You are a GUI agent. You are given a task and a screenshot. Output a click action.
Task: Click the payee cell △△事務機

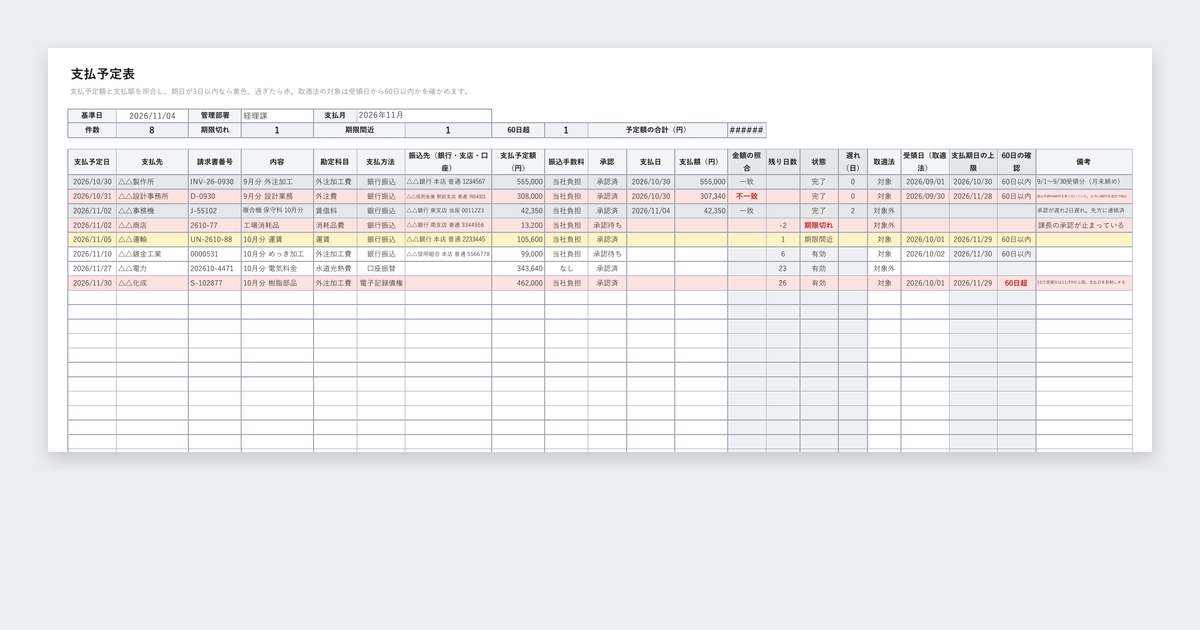[x=152, y=211]
